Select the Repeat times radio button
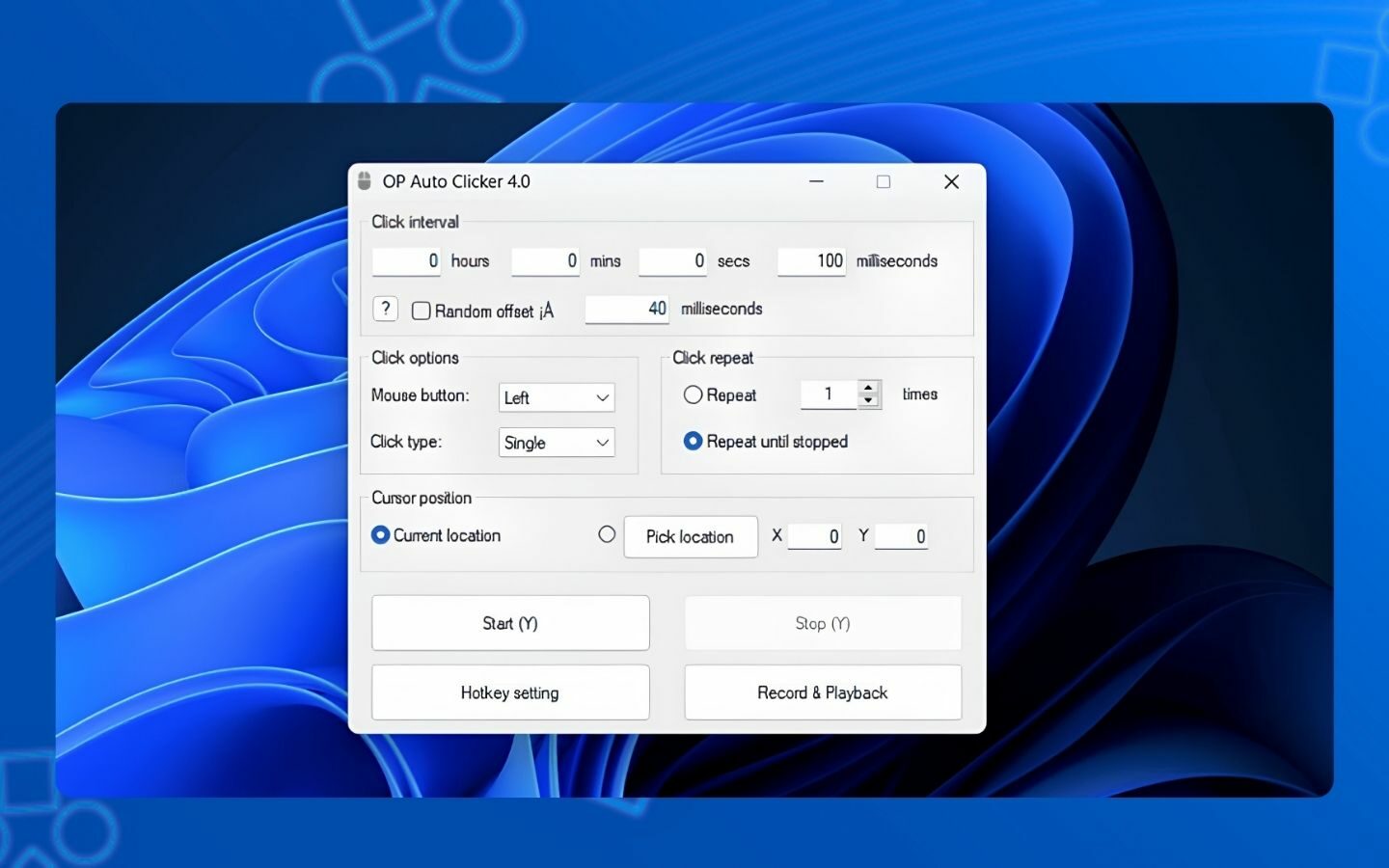 click(x=693, y=394)
